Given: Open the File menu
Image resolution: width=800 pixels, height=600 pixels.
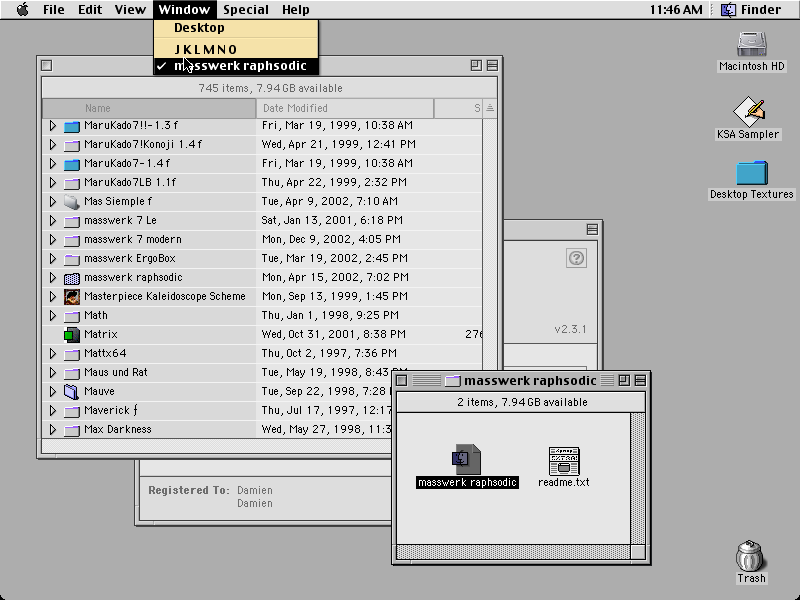Looking at the screenshot, I should tap(54, 9).
